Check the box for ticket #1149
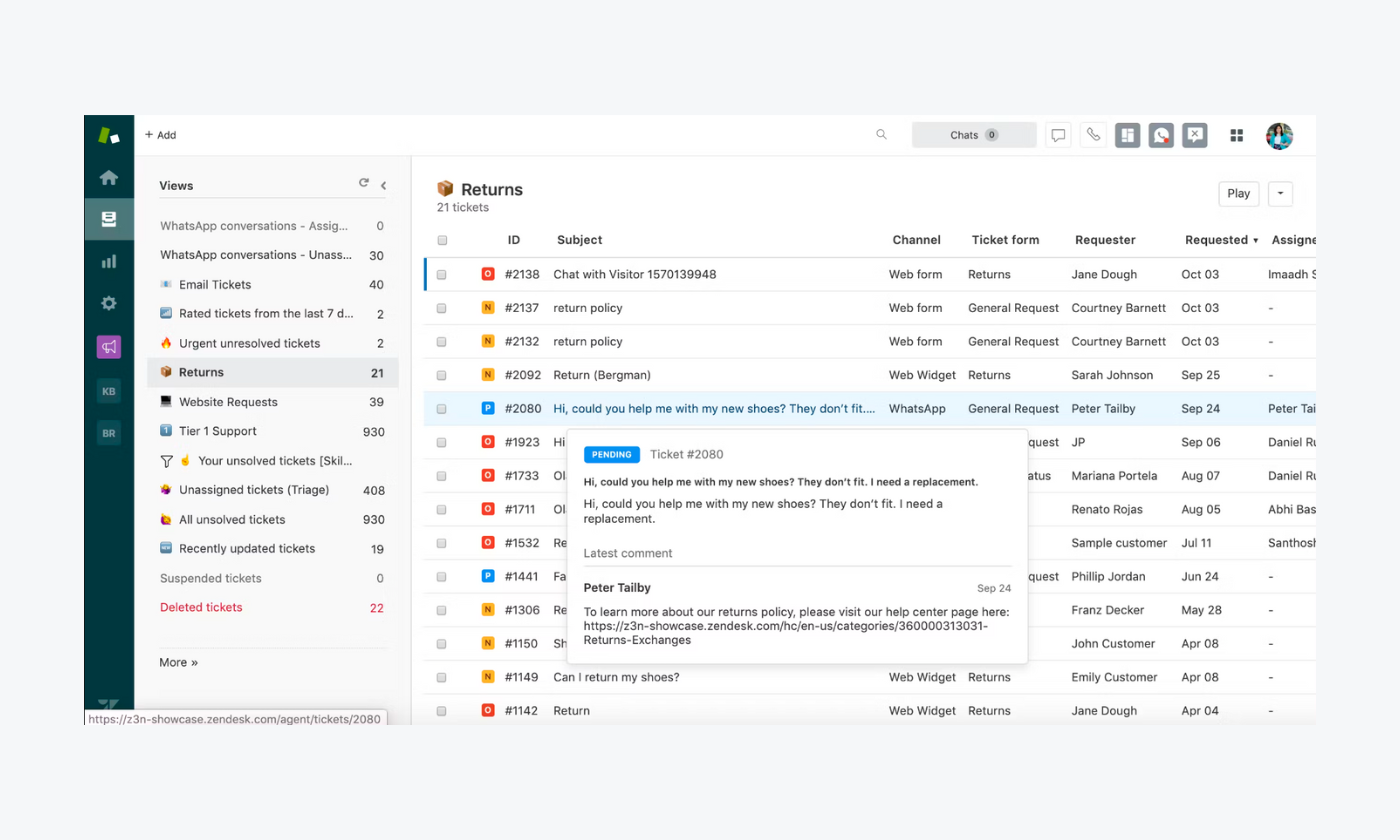Image resolution: width=1400 pixels, height=840 pixels. point(442,677)
